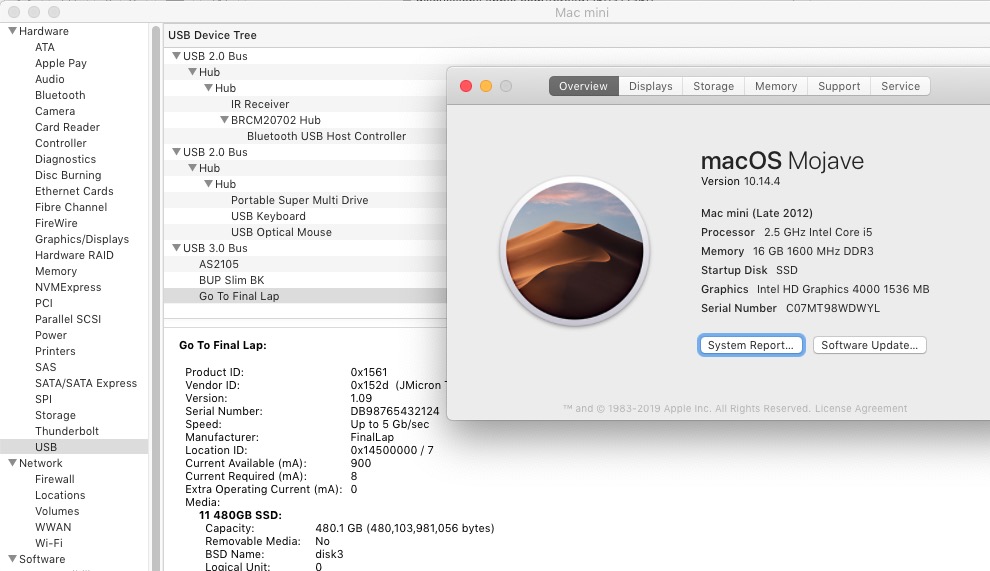990x571 pixels.
Task: Select WWAN under Network
Action: coord(53,527)
